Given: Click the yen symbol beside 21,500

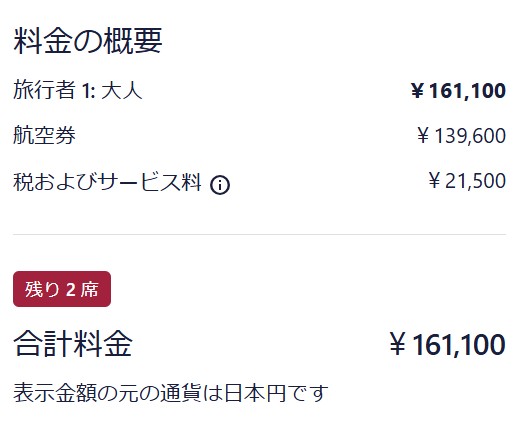Looking at the screenshot, I should 434,180.
